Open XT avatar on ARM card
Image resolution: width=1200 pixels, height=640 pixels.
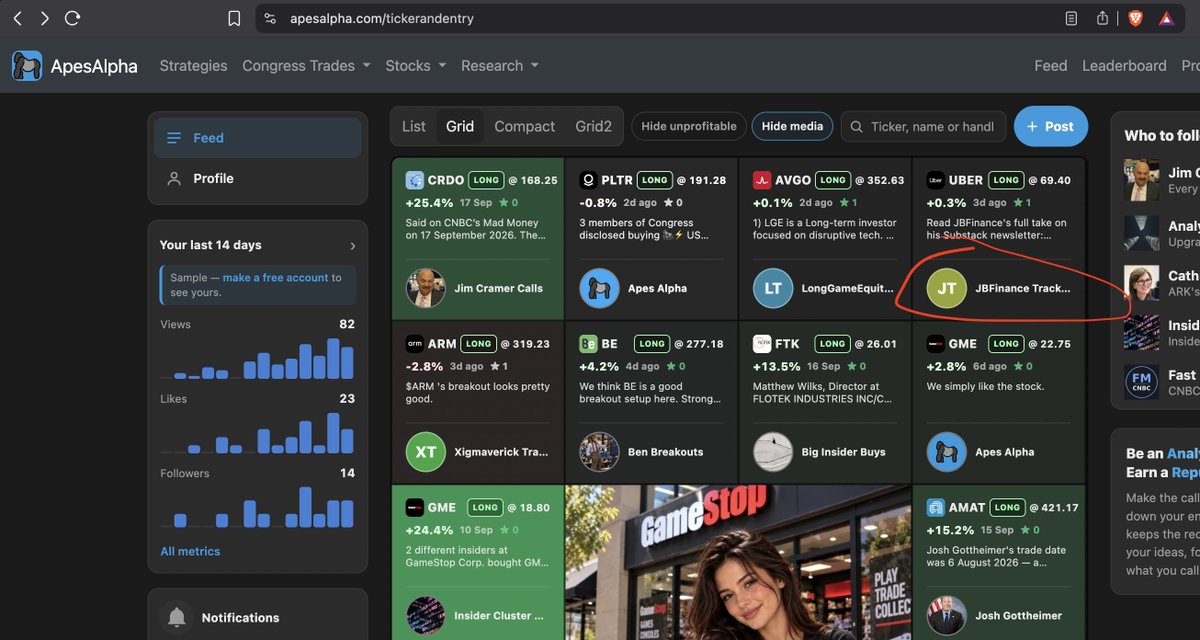click(426, 452)
